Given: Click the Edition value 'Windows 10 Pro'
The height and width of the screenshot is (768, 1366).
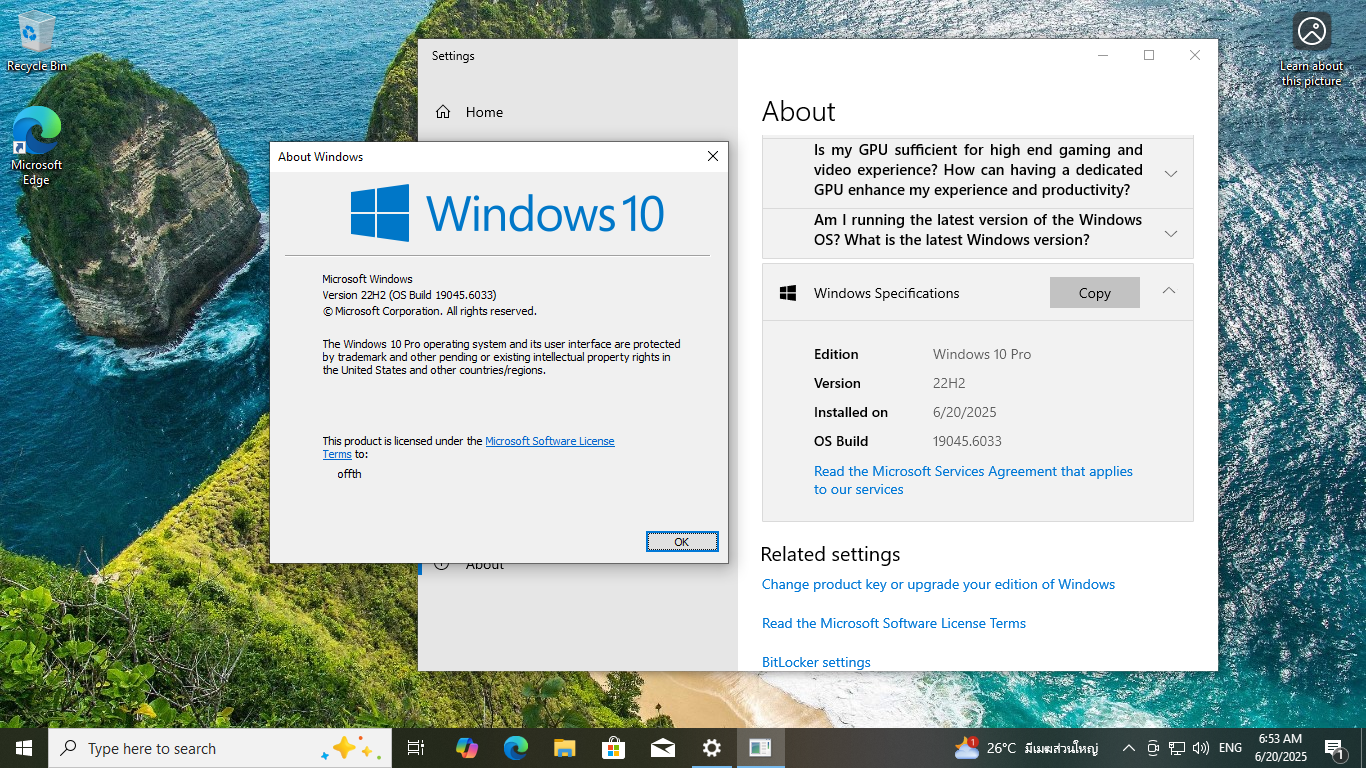Looking at the screenshot, I should click(982, 354).
